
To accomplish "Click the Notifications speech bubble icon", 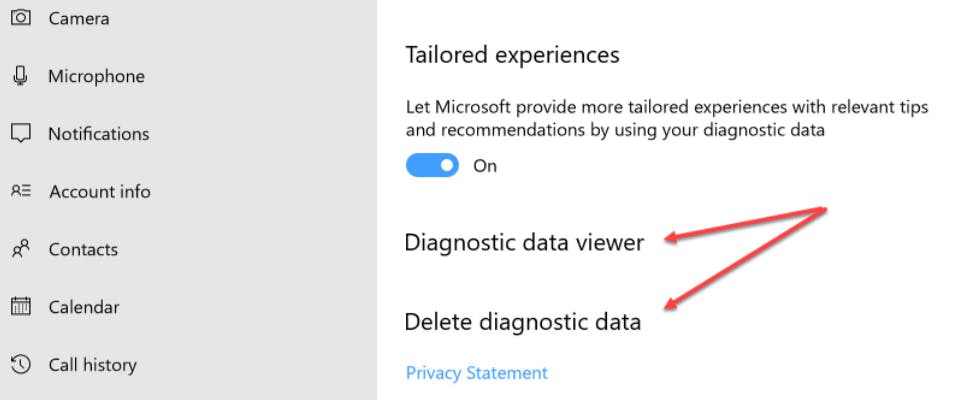I will (x=21, y=134).
